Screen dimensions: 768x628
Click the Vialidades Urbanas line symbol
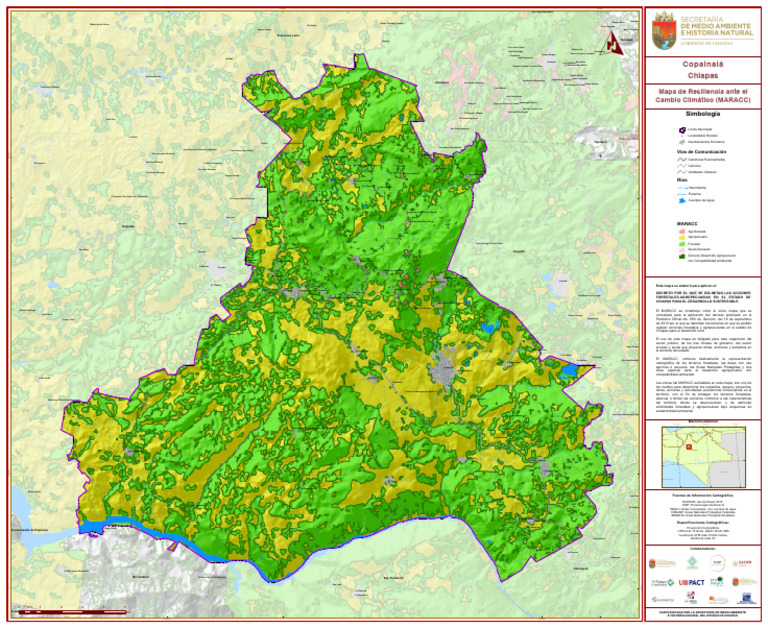pyautogui.click(x=682, y=172)
